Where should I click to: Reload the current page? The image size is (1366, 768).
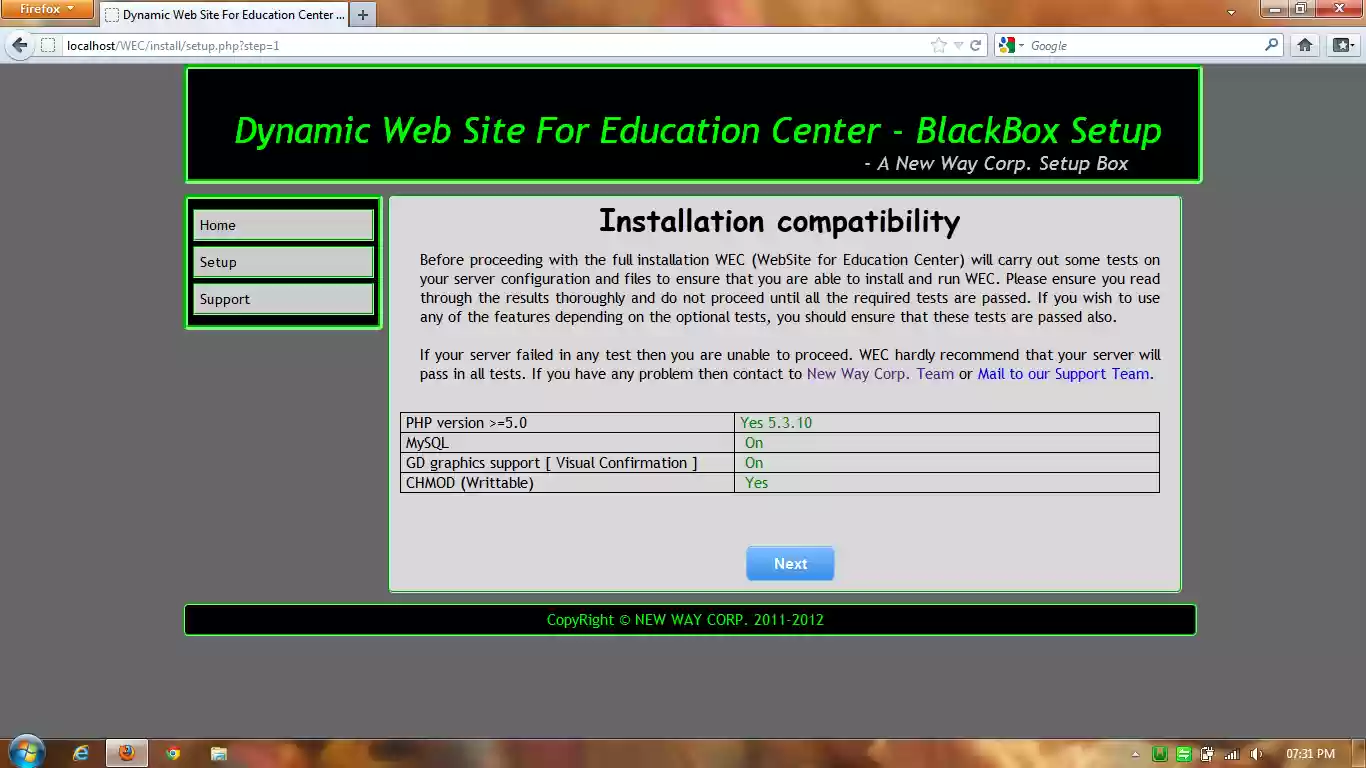(976, 44)
